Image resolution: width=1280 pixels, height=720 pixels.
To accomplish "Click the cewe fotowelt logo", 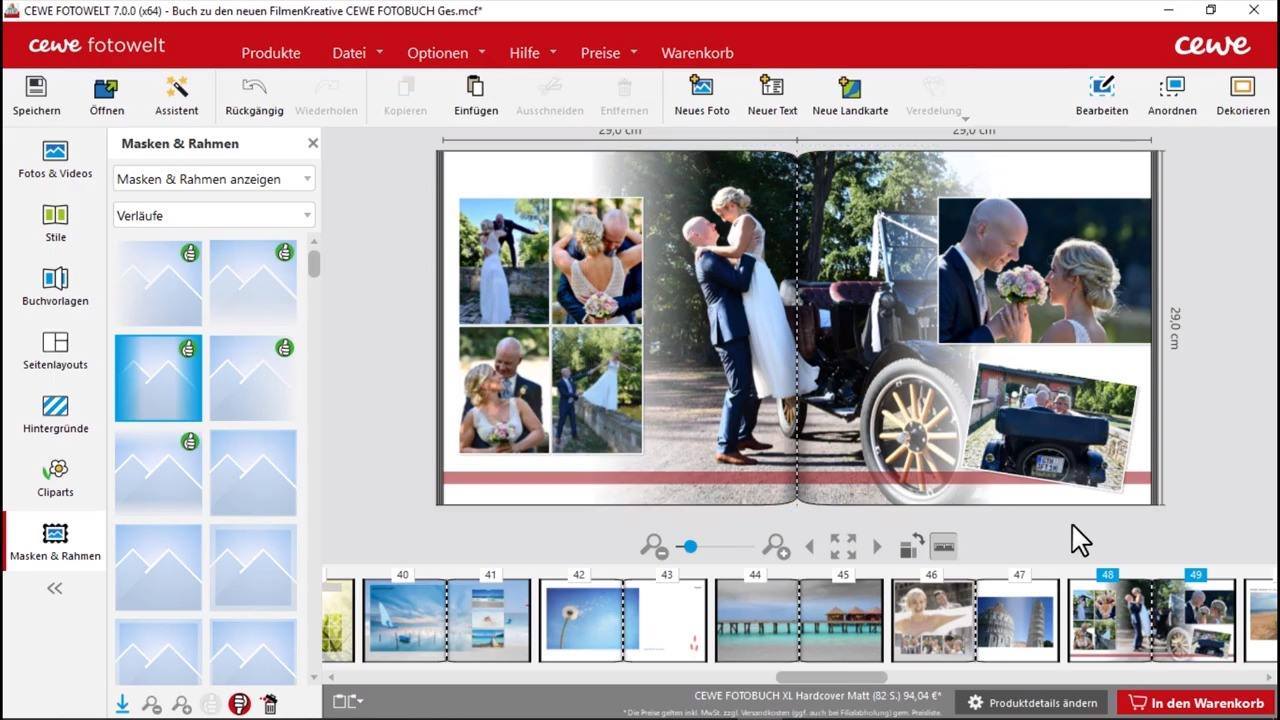I will point(97,46).
